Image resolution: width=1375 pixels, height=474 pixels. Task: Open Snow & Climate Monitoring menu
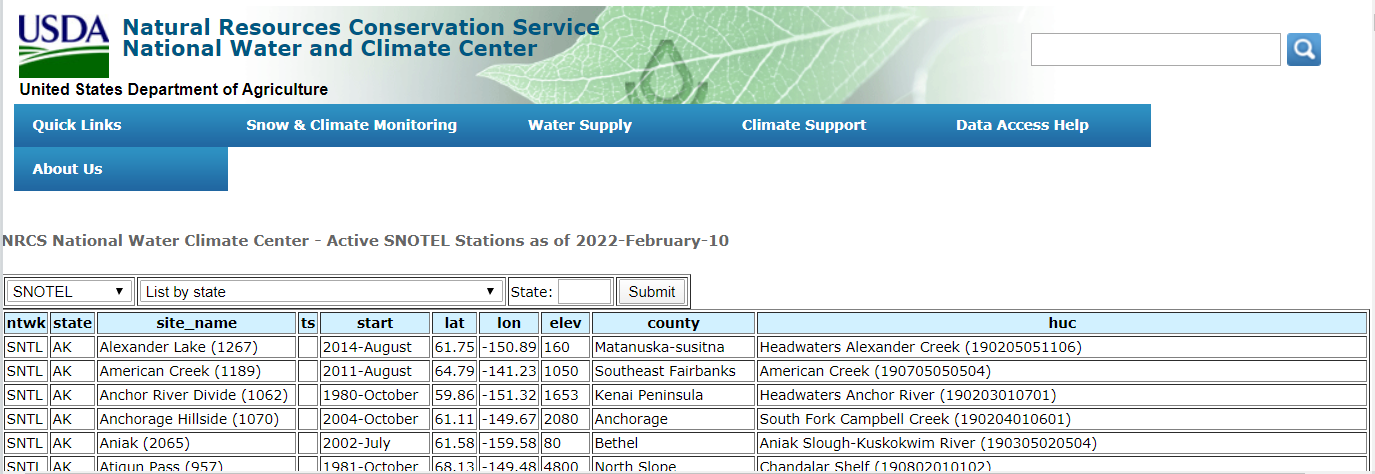tap(351, 125)
